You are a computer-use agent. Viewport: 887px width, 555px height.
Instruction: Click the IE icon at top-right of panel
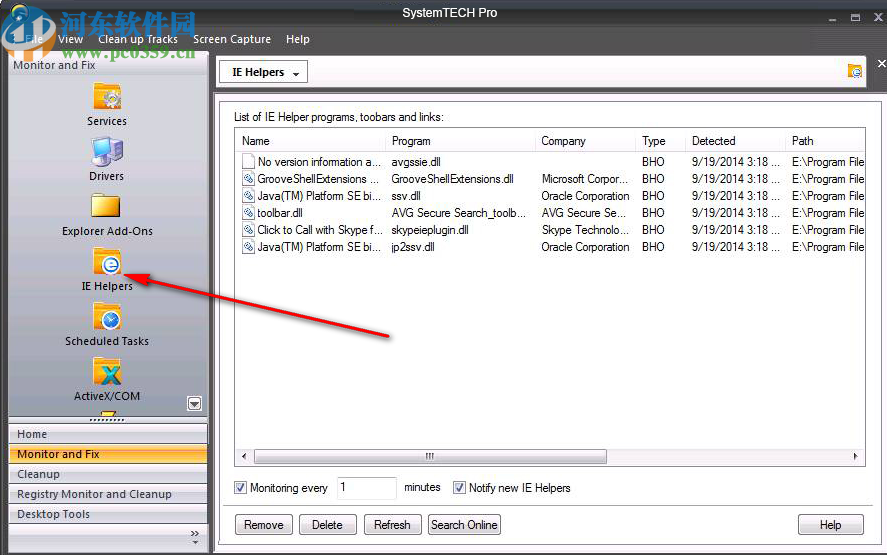tap(854, 71)
